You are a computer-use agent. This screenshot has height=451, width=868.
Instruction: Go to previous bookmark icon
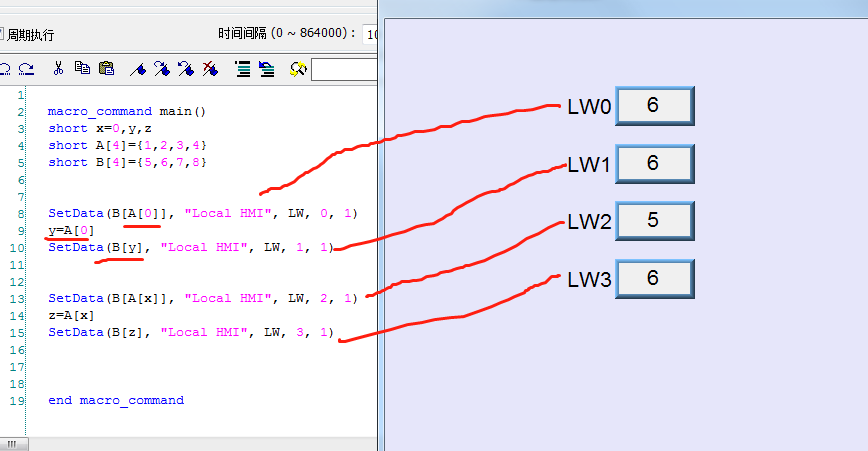pyautogui.click(x=186, y=69)
